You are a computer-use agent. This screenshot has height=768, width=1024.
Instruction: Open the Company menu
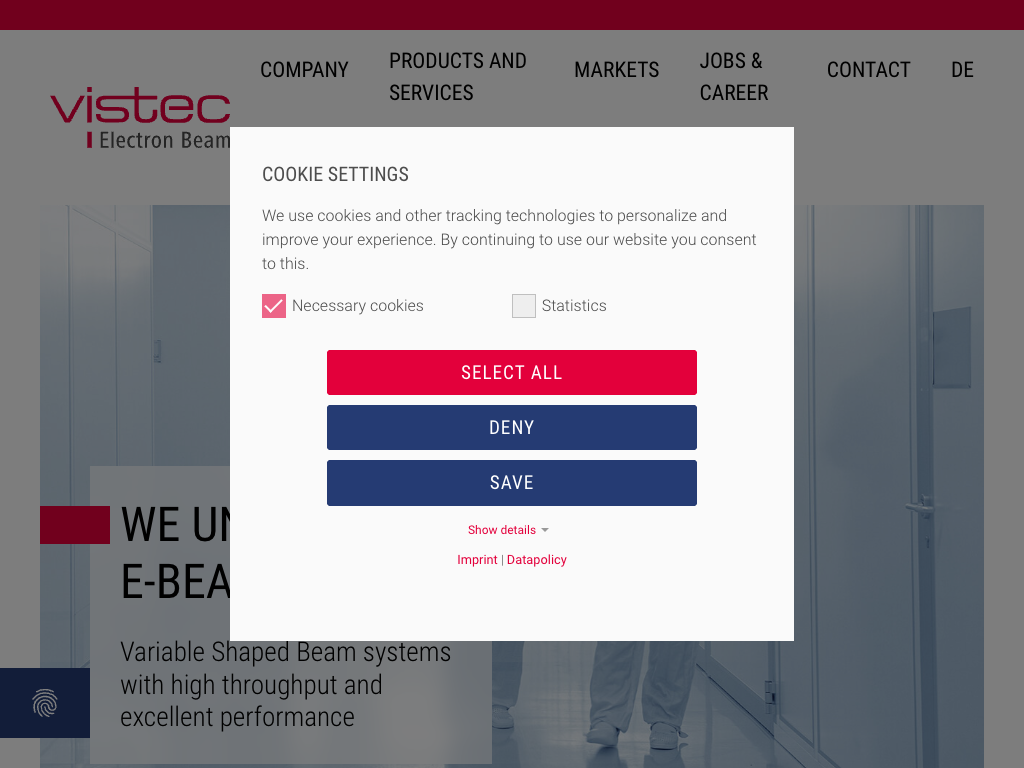coord(304,70)
